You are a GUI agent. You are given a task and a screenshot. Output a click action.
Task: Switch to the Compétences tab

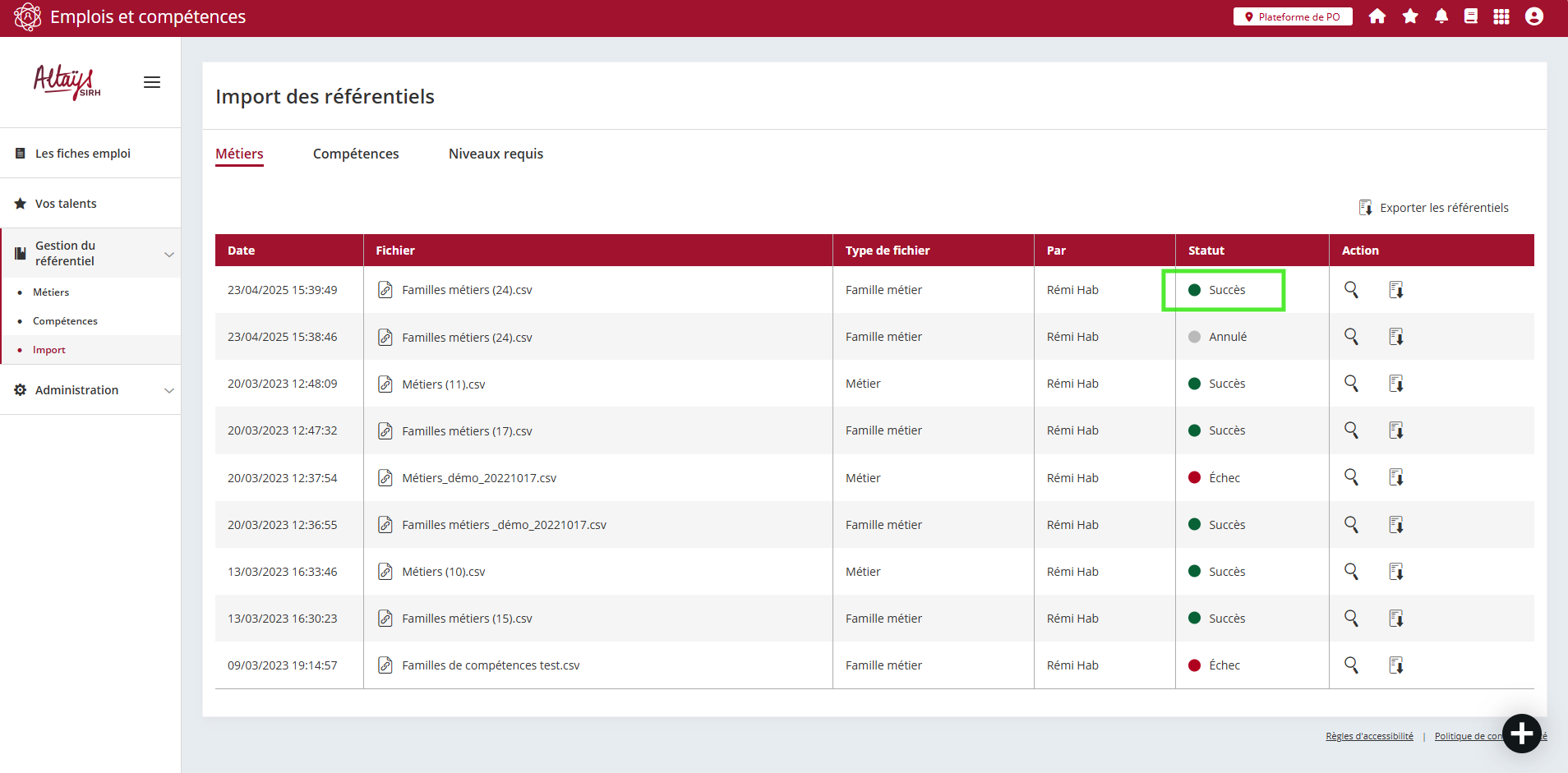pyautogui.click(x=356, y=154)
